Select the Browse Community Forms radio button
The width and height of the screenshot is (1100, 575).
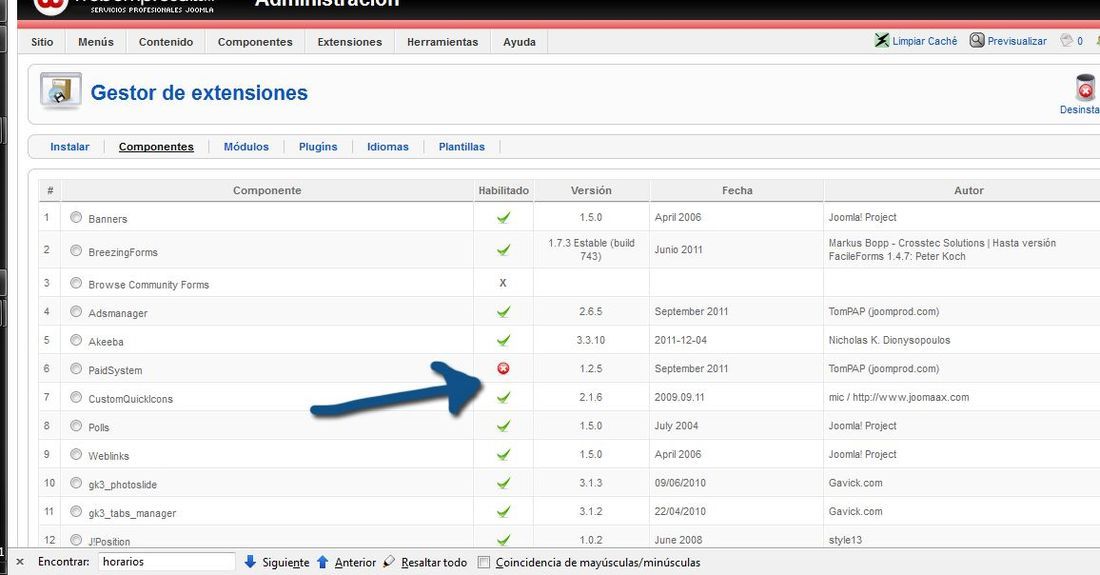(76, 283)
